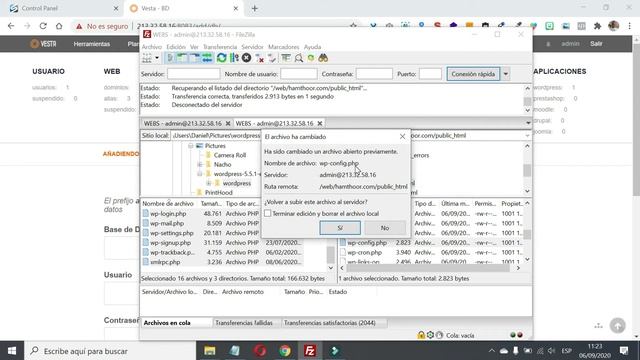Click the gear speed limits status icon
This screenshot has width=640, height=360.
point(430,335)
